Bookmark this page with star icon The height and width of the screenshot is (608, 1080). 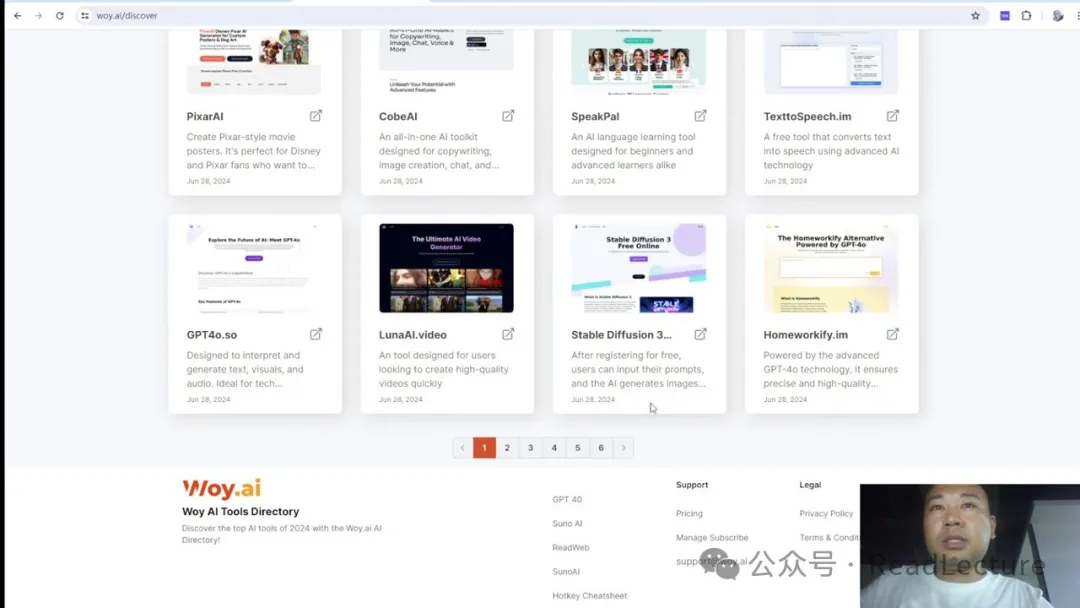click(x=975, y=16)
